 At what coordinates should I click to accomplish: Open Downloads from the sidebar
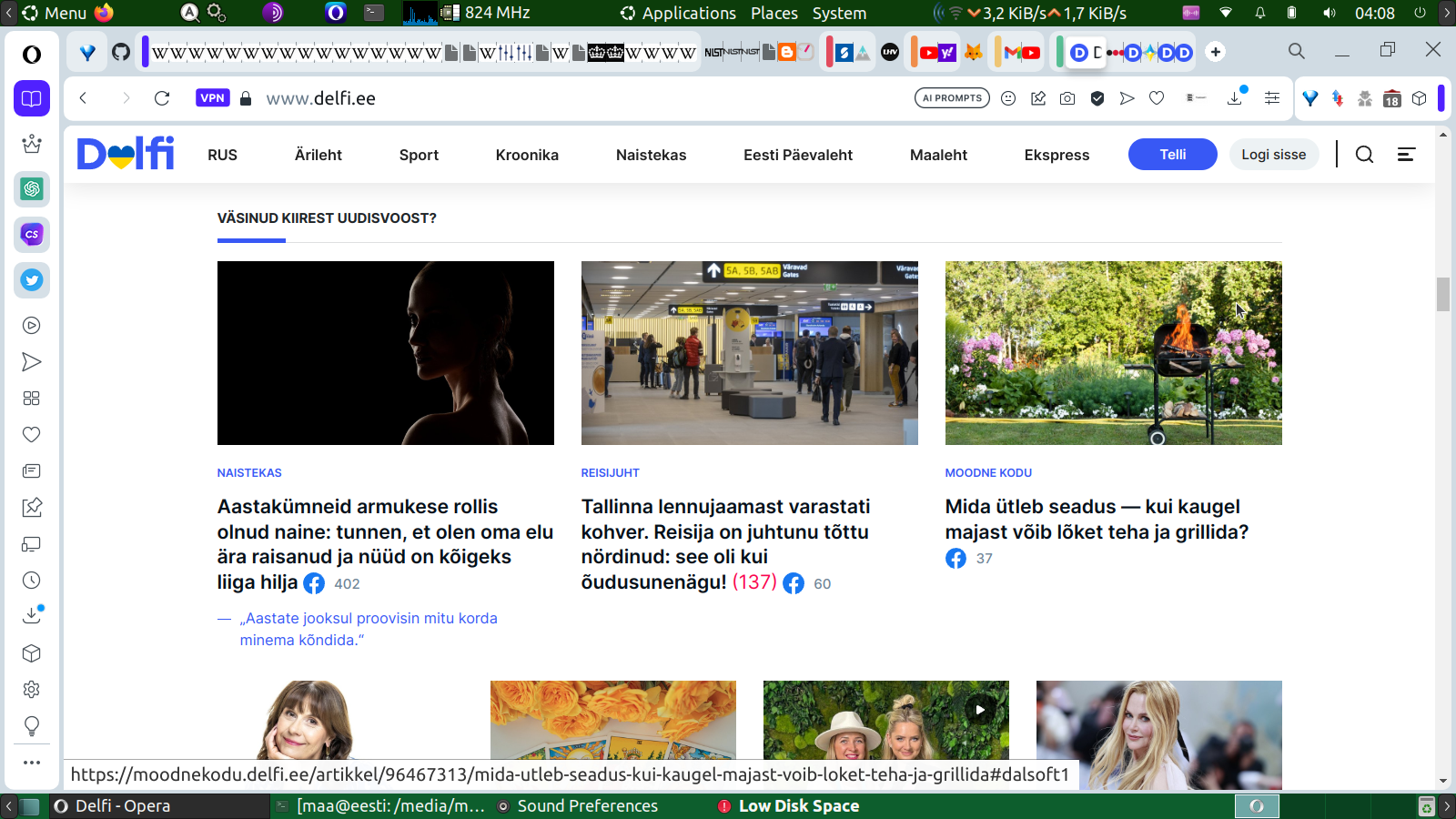point(32,616)
